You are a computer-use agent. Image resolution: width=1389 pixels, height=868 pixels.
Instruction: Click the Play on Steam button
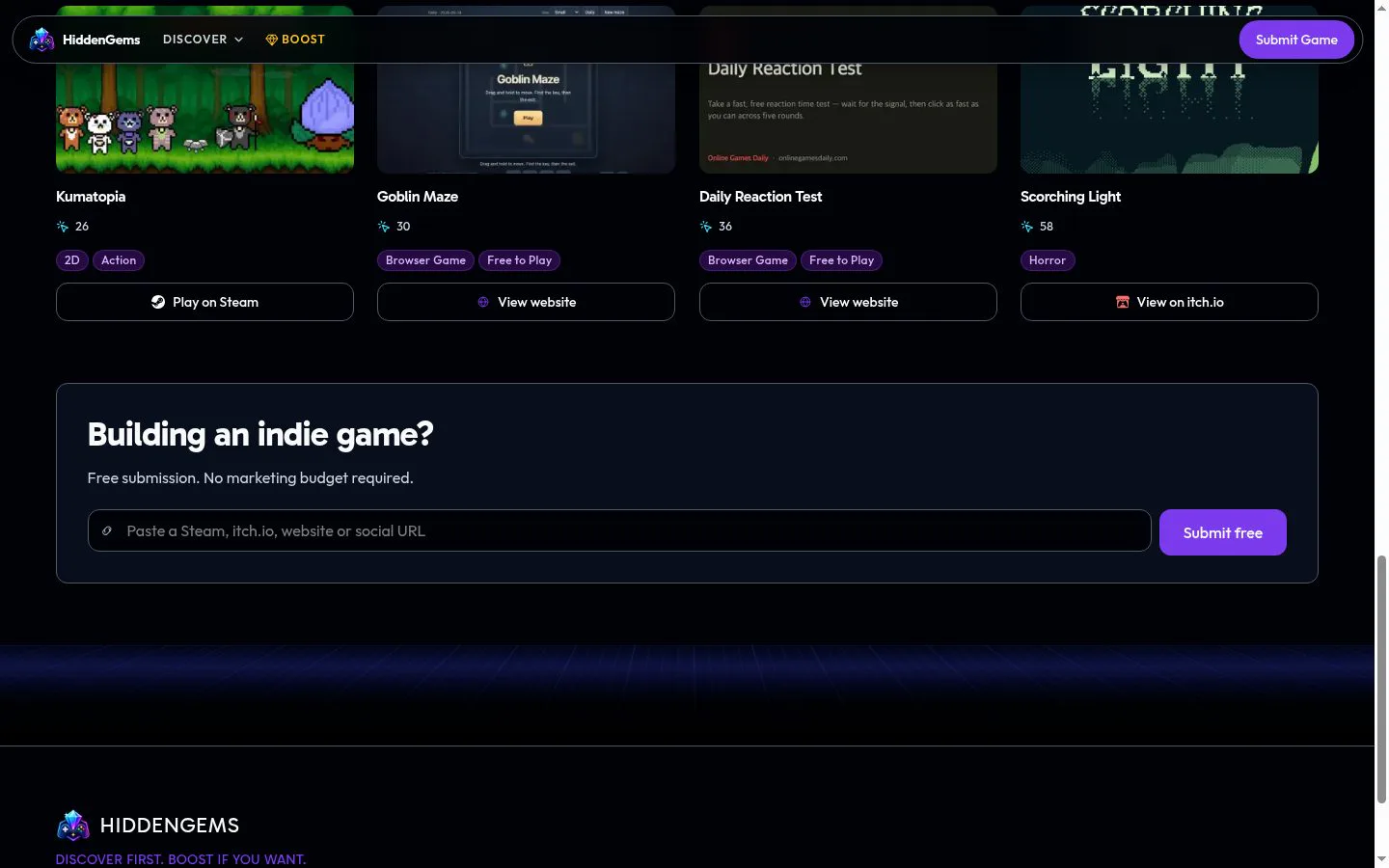(x=204, y=302)
